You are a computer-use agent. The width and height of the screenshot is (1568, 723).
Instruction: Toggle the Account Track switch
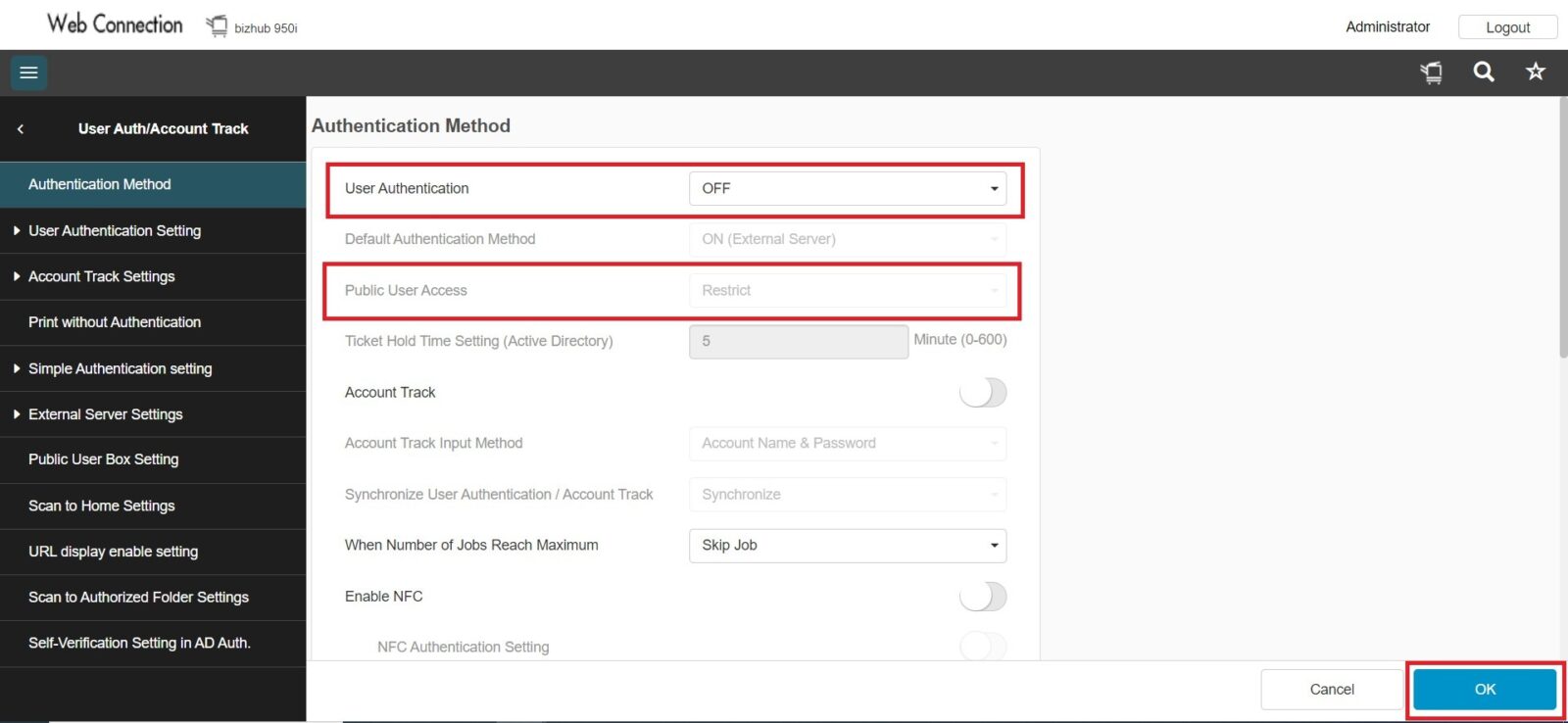983,393
